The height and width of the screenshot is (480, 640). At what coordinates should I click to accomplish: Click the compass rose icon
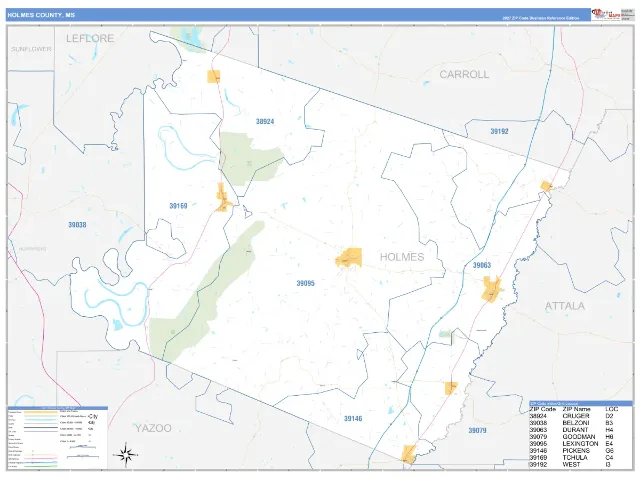pyautogui.click(x=126, y=454)
